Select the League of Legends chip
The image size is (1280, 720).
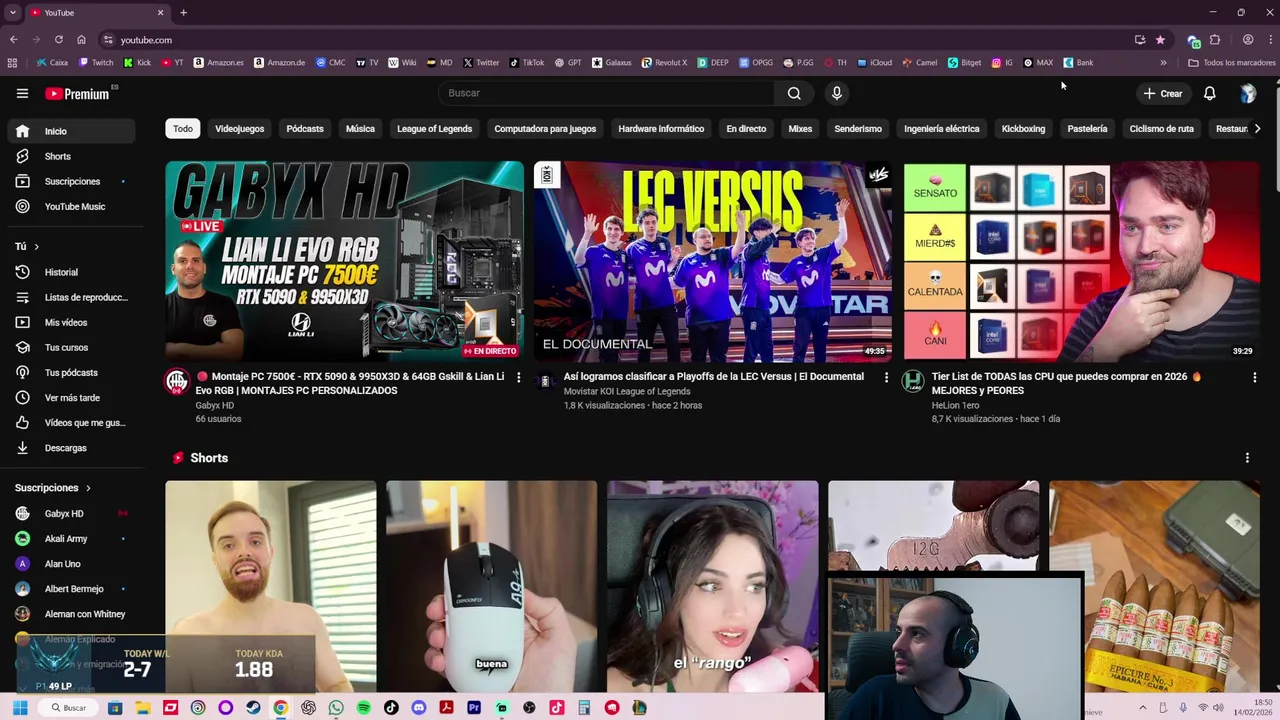[x=434, y=129]
